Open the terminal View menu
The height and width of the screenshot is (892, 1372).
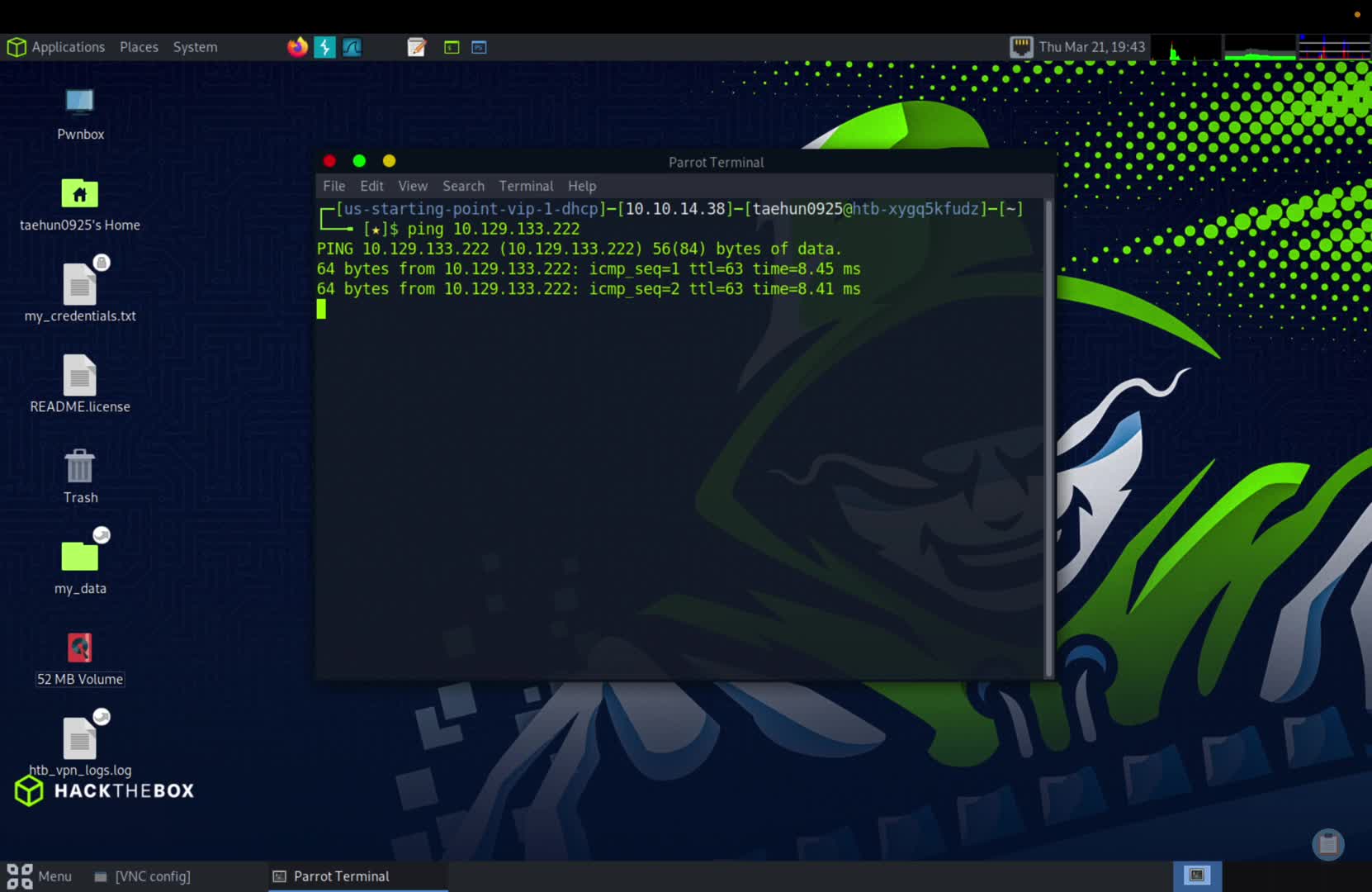point(413,186)
